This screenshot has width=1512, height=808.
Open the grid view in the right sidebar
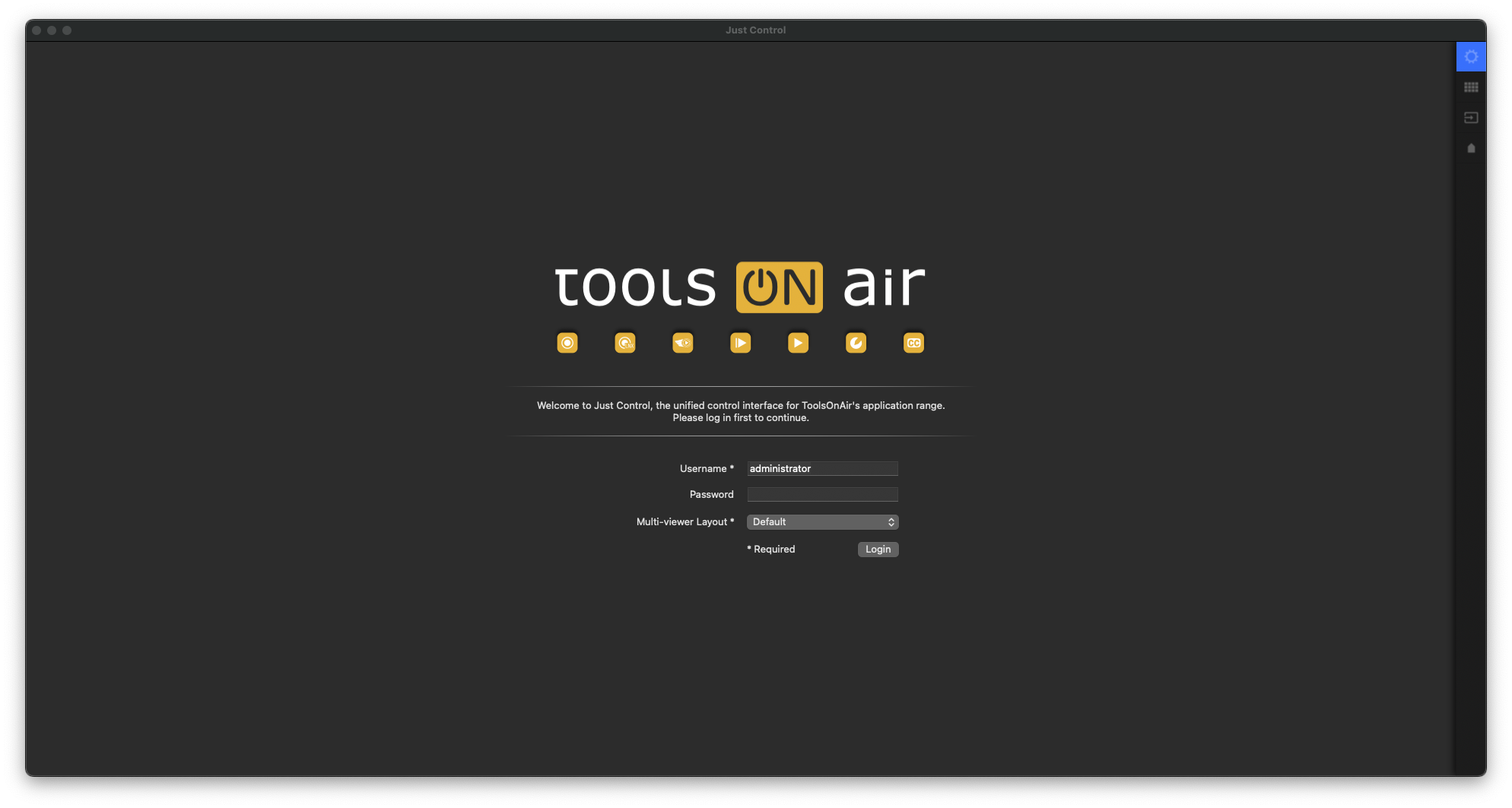(x=1471, y=87)
